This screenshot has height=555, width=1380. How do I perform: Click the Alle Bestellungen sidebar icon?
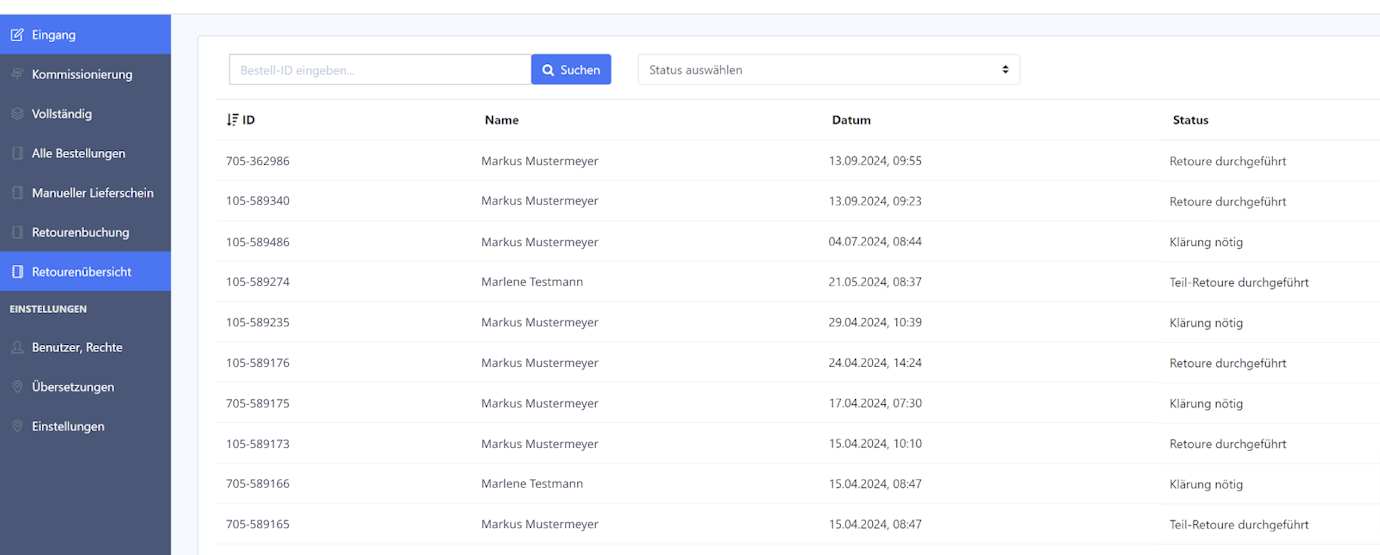pos(17,153)
